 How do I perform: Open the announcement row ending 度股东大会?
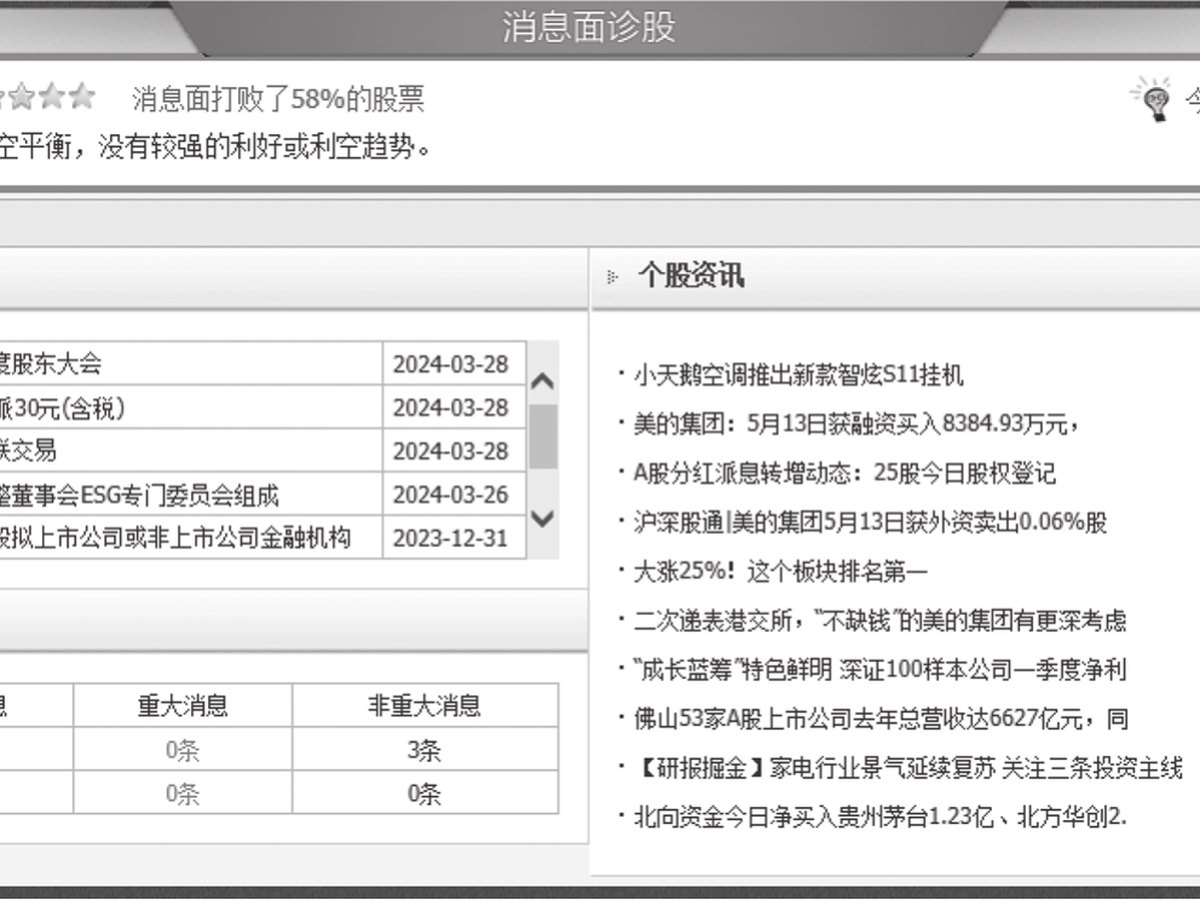coord(191,364)
